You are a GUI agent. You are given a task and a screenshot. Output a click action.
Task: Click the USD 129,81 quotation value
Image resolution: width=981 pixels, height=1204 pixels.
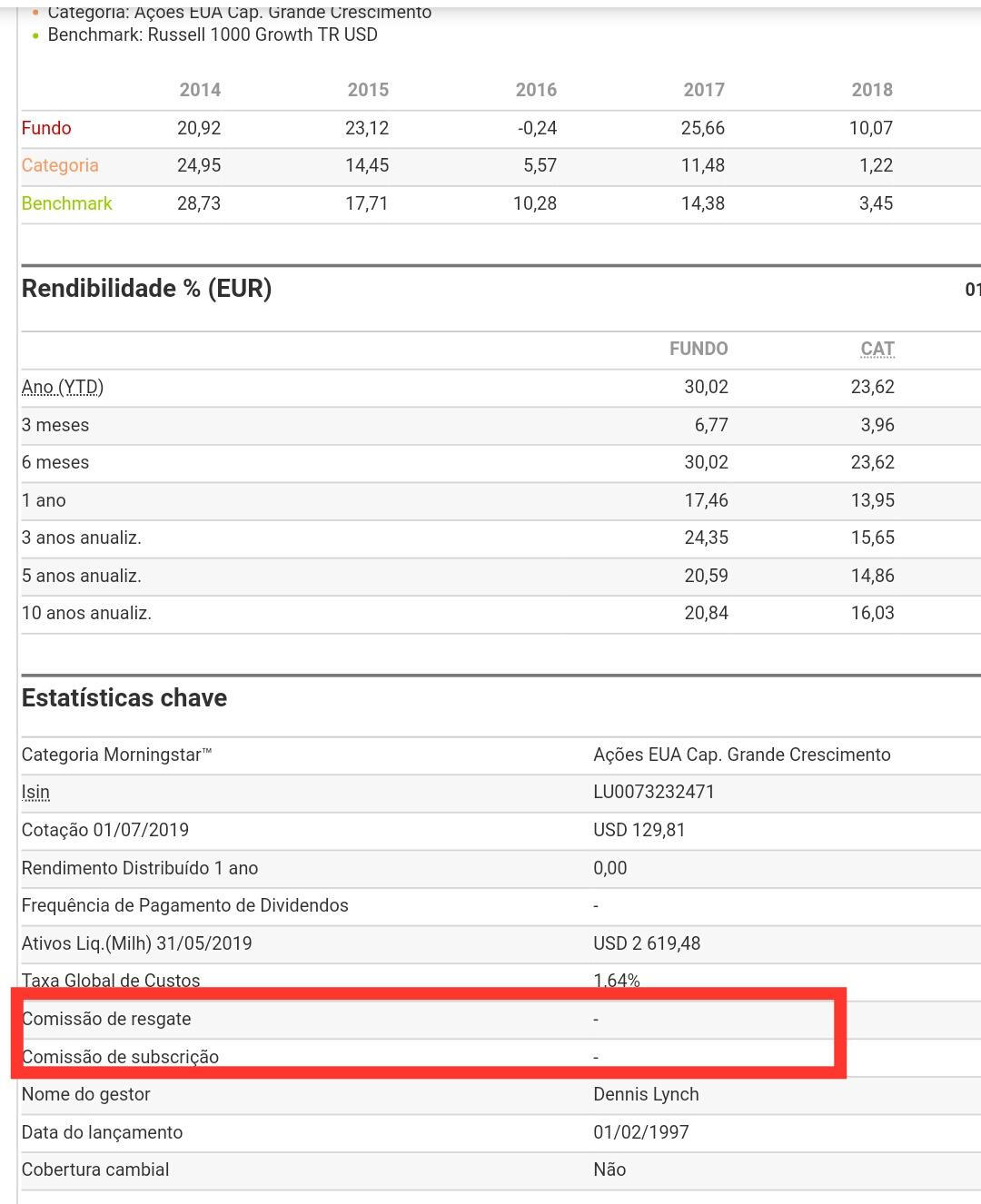[x=639, y=830]
